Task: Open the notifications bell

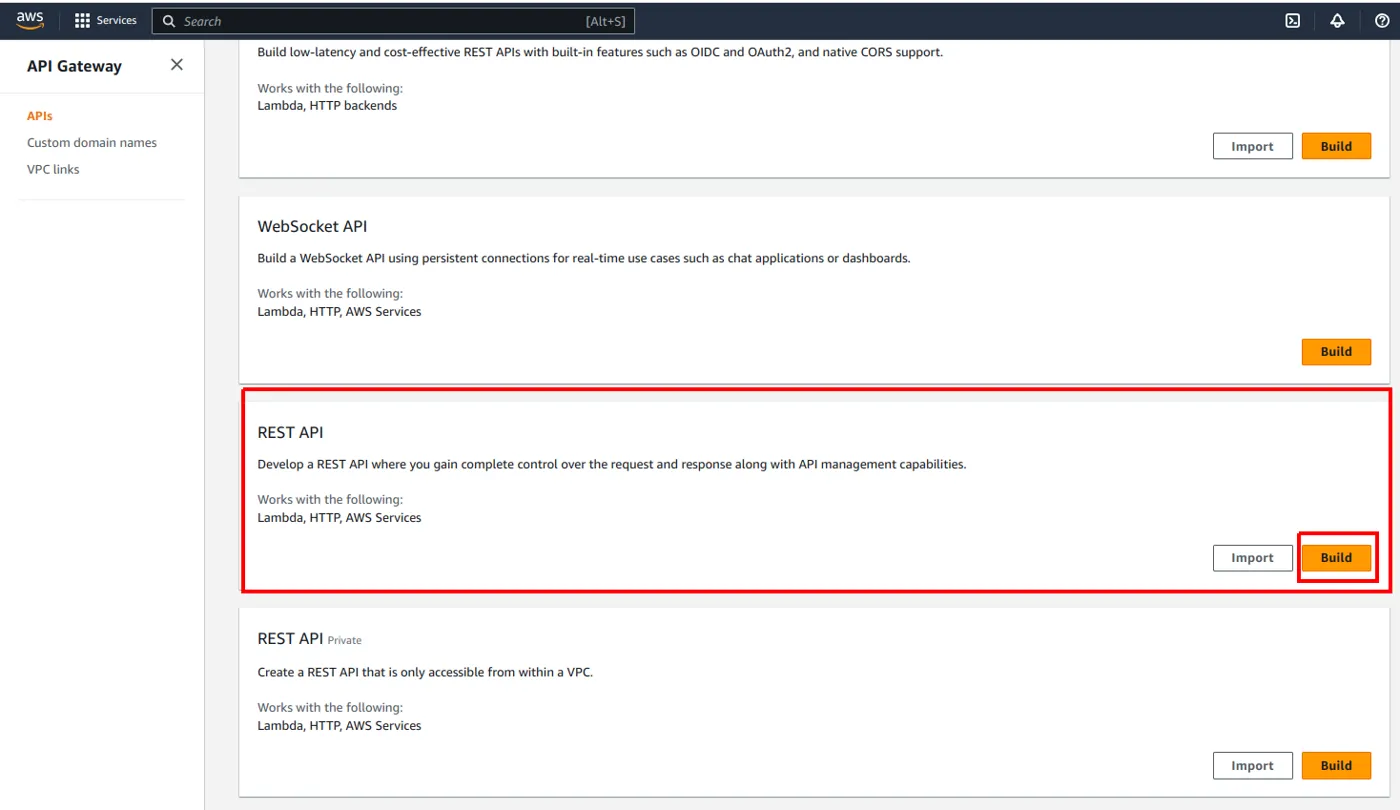Action: point(1337,21)
